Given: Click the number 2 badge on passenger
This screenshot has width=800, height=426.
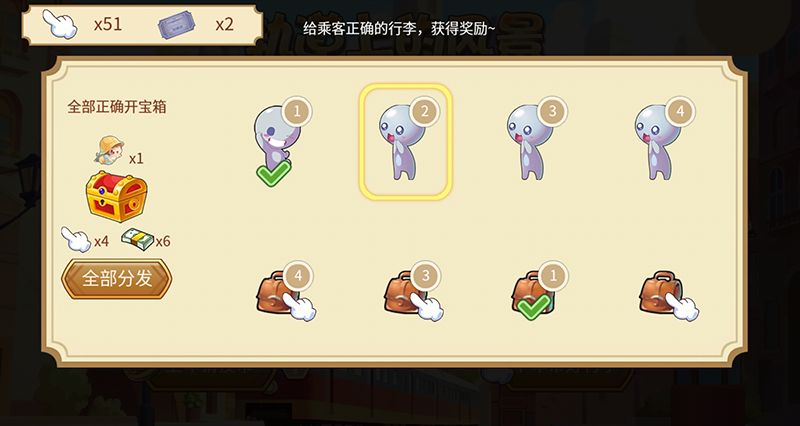Looking at the screenshot, I should [x=424, y=111].
